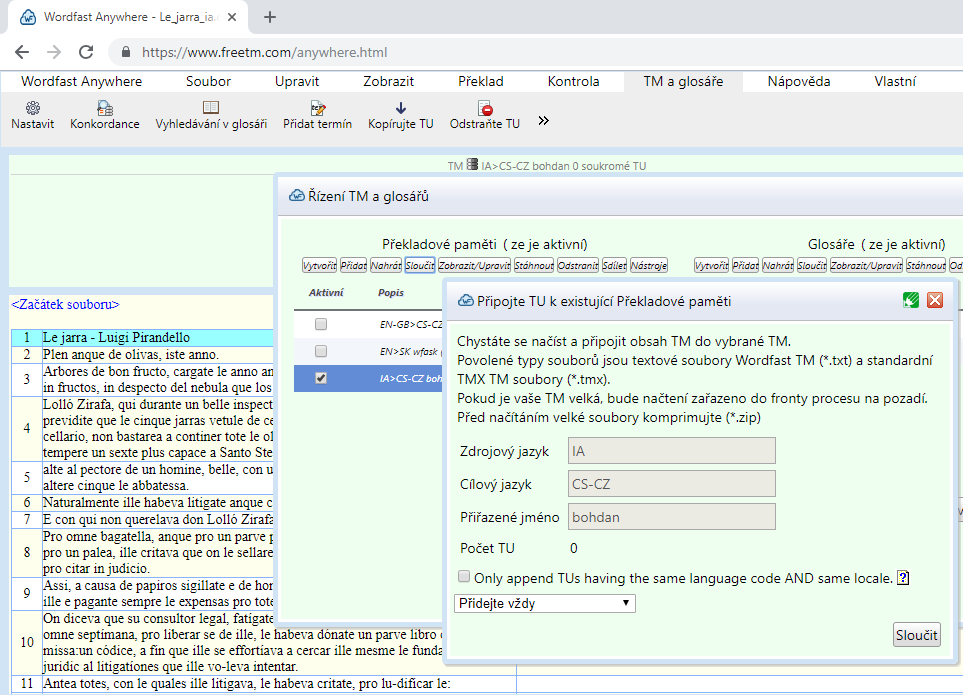Click Kopírujte TU arrow icon
The width and height of the screenshot is (963, 695).
coord(400,108)
